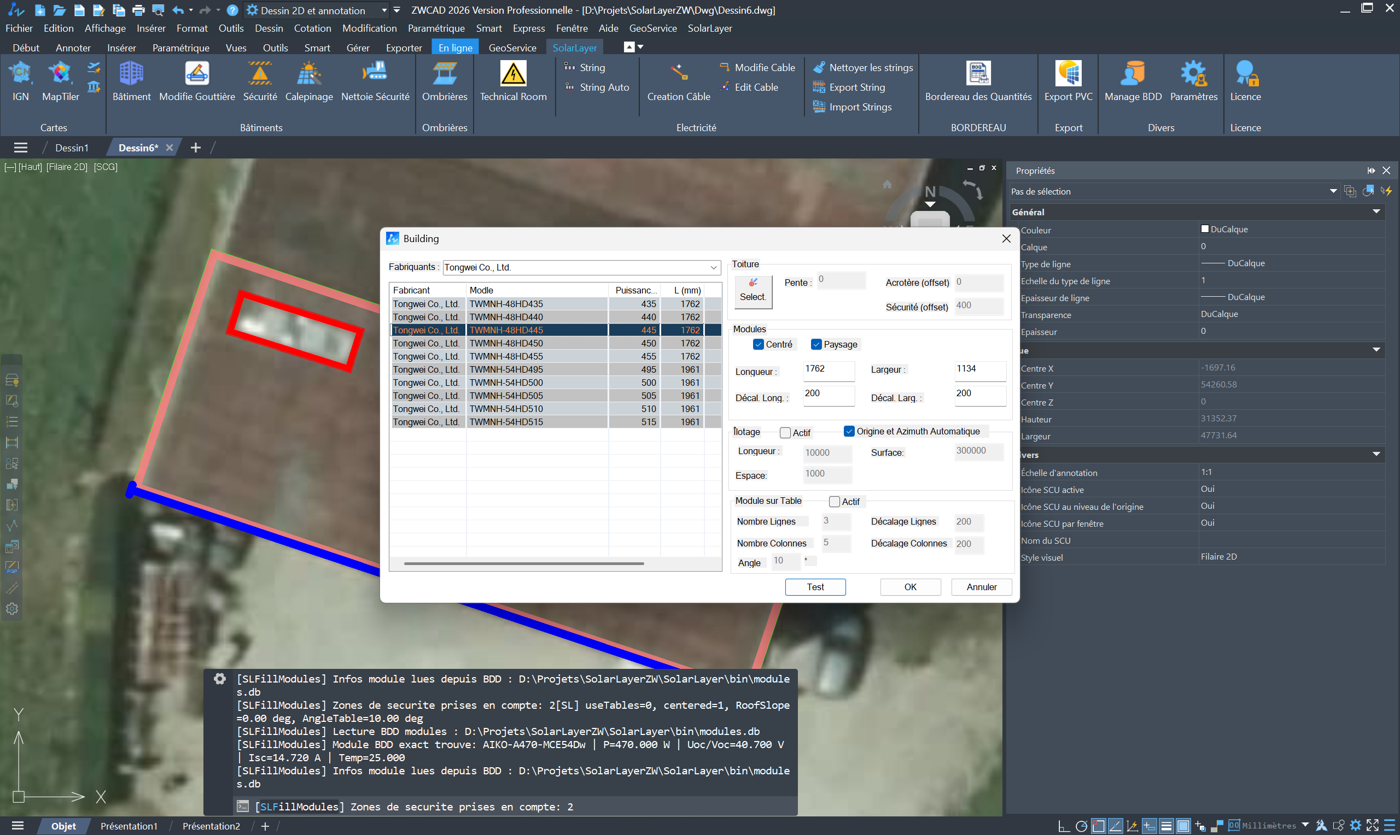1400x835 pixels.
Task: Insert a Technical Room
Action: point(513,81)
